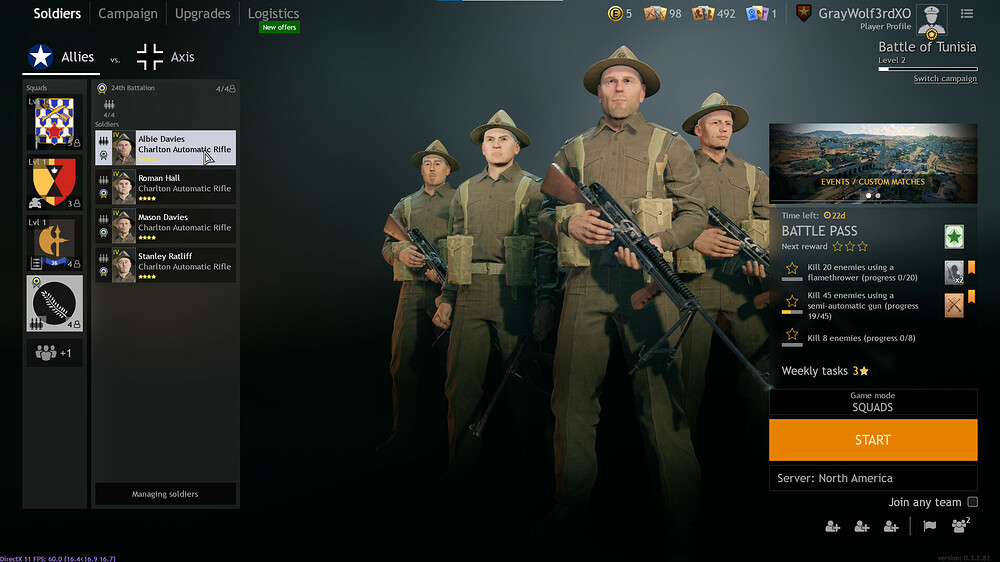Select the Allies faction tab
The image size is (1000, 562).
tap(61, 57)
